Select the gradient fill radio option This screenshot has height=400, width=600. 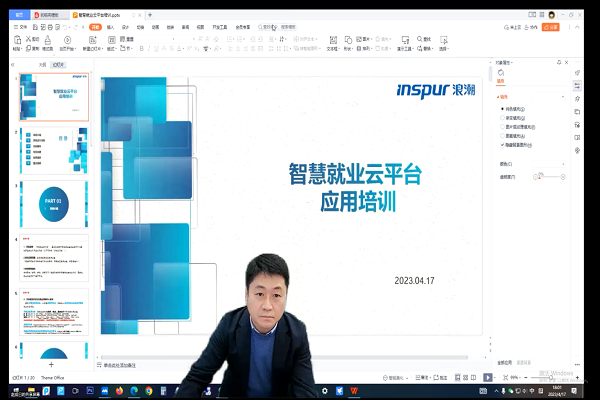click(502, 116)
